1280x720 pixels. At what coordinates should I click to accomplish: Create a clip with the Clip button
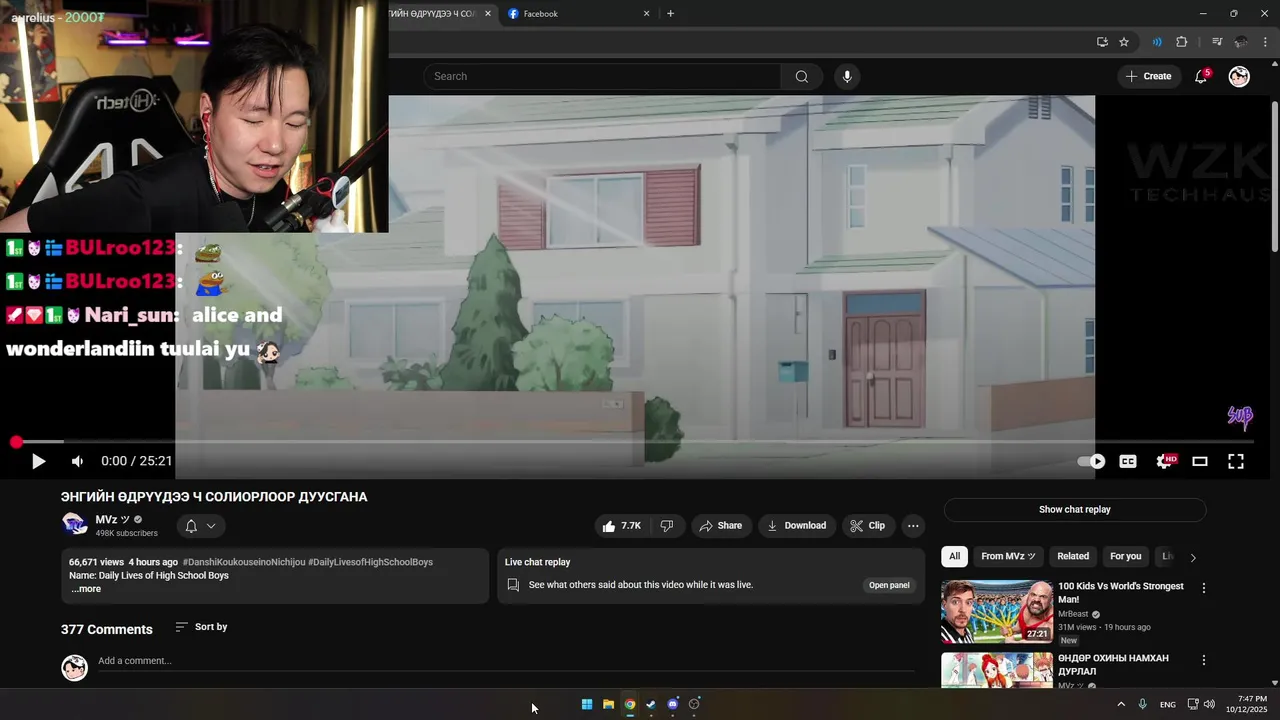[867, 525]
